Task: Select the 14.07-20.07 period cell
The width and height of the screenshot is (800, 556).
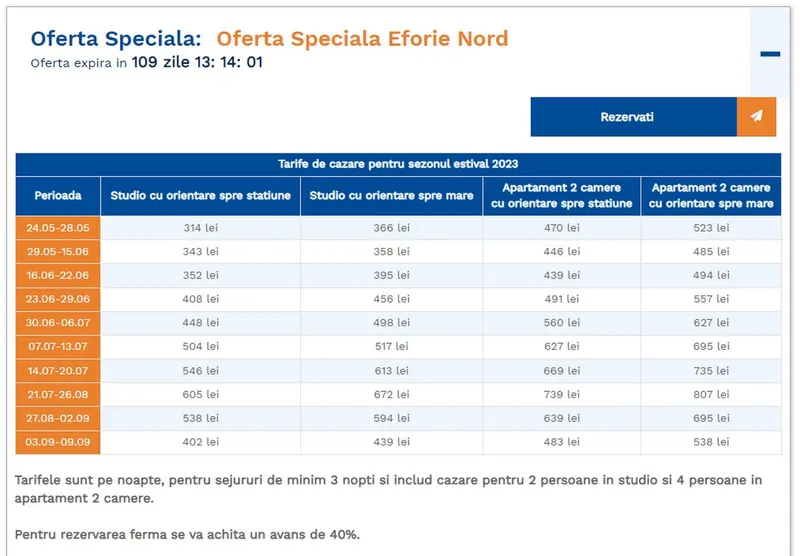Action: coord(58,371)
